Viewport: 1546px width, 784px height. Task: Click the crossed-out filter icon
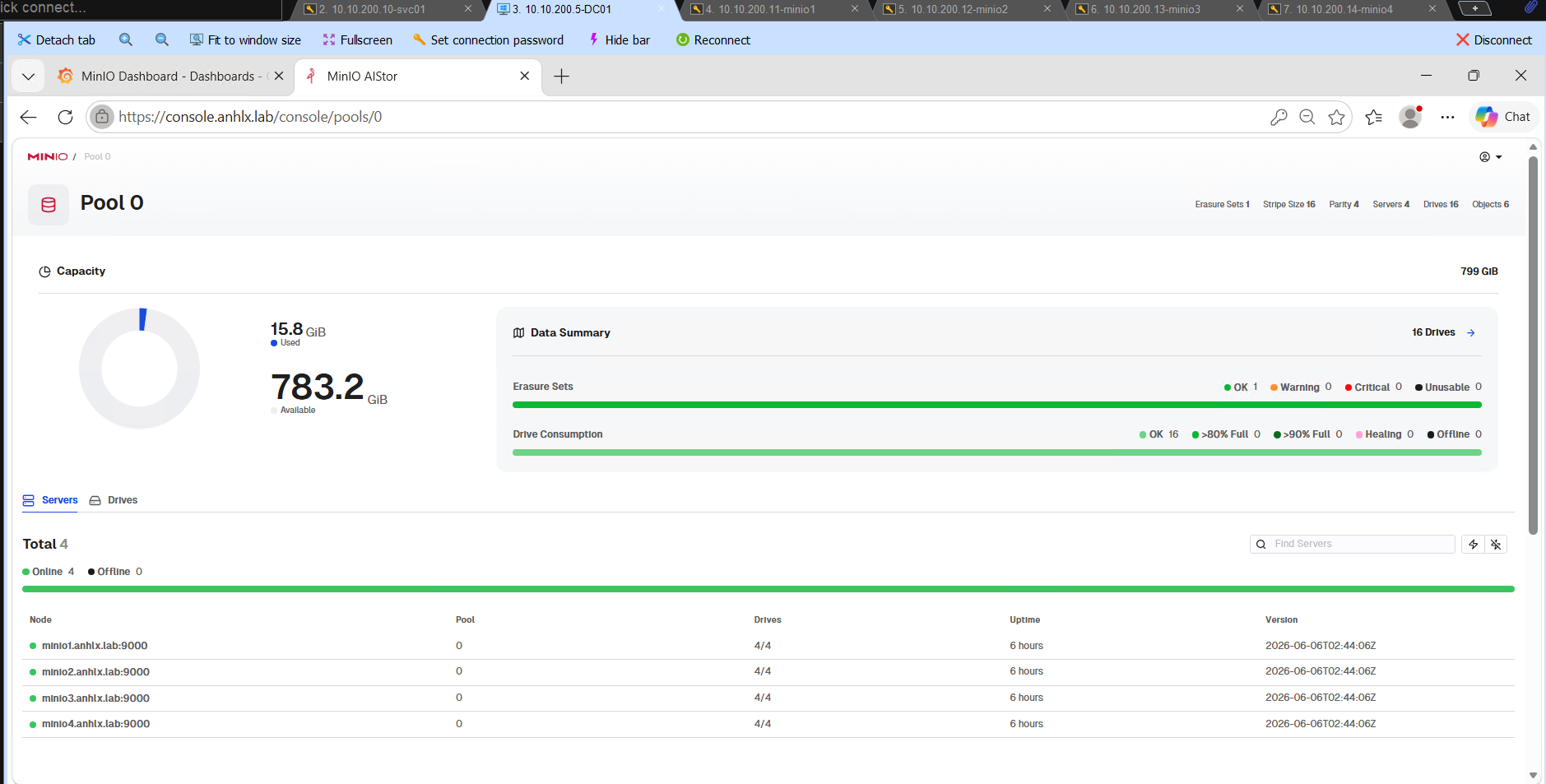1496,544
